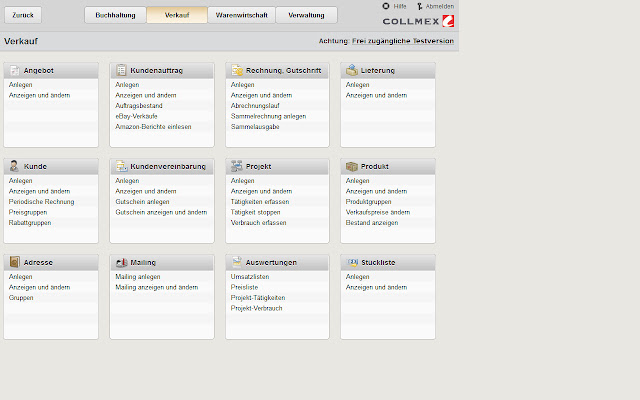Open eBay-Verkäufe link
640x400 pixels.
(x=136, y=116)
